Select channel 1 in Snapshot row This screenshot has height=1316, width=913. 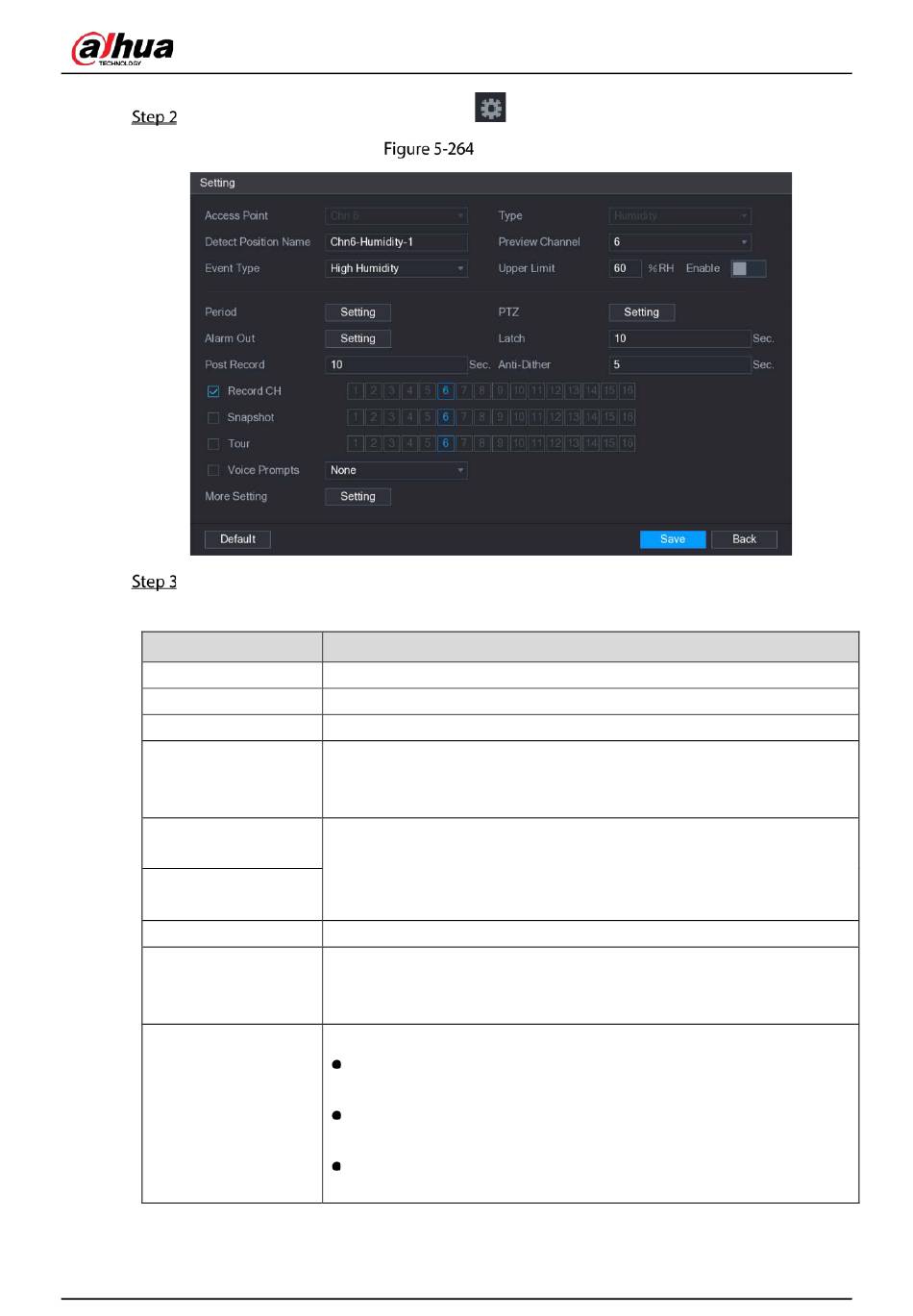pyautogui.click(x=356, y=417)
